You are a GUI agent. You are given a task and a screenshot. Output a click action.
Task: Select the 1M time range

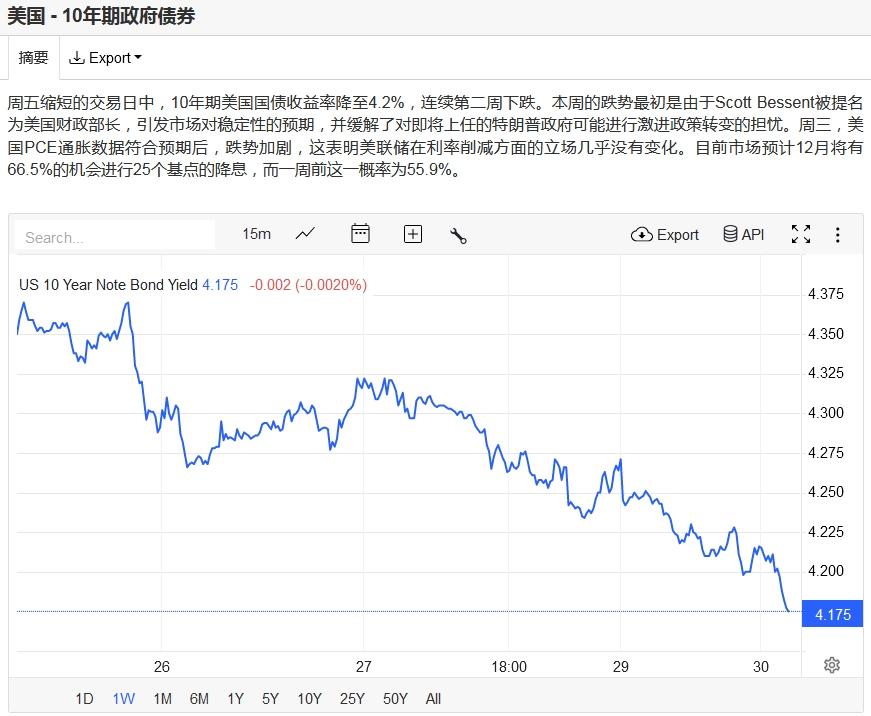[162, 699]
